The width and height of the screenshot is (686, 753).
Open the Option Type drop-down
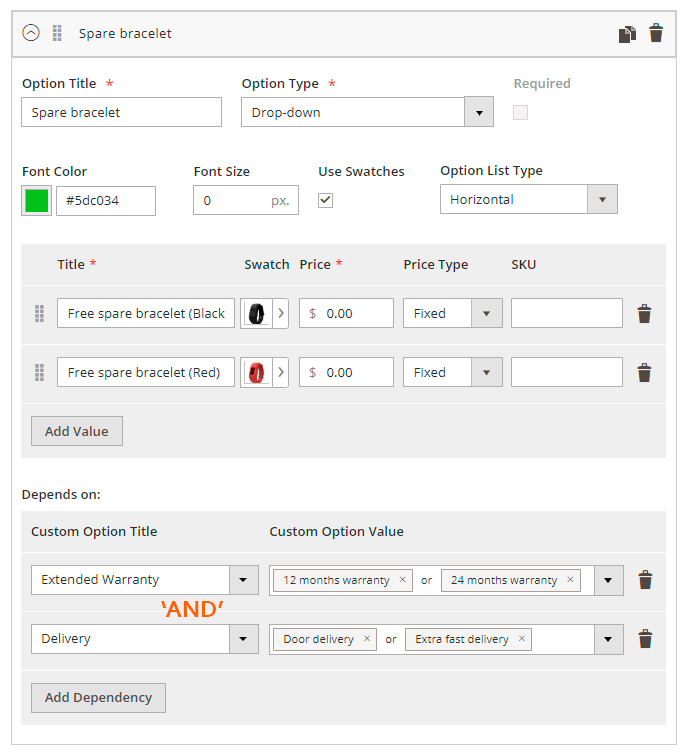478,112
